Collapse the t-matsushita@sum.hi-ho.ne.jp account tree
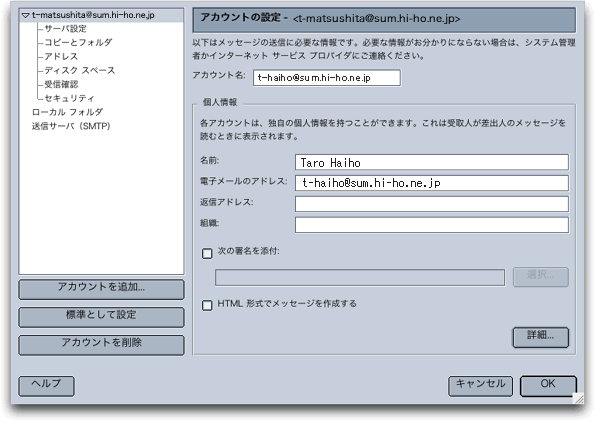 tap(25, 16)
